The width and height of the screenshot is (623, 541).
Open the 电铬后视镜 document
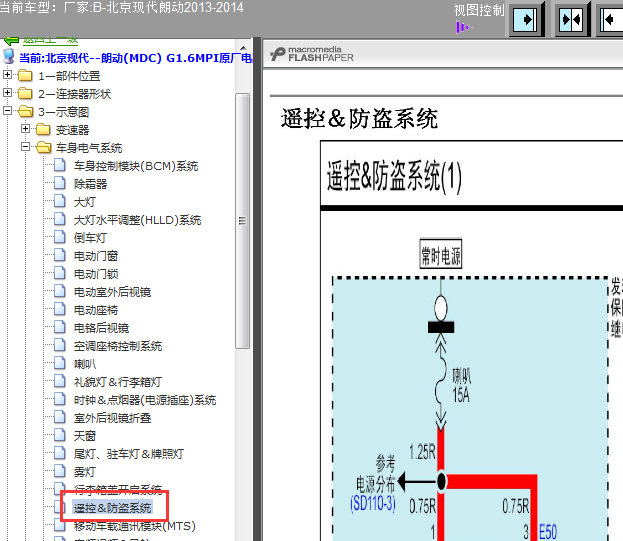coord(102,328)
